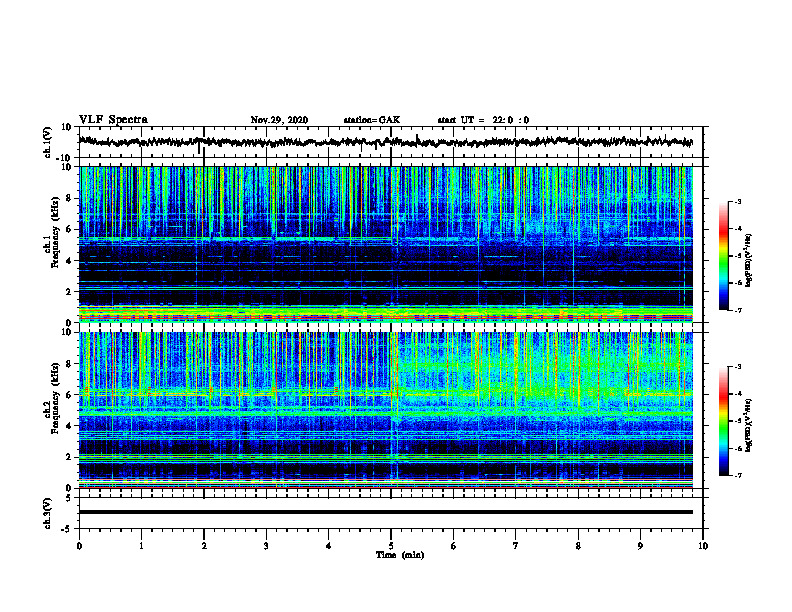
Task: Click the '7' tick label on time axis
Action: pos(516,546)
